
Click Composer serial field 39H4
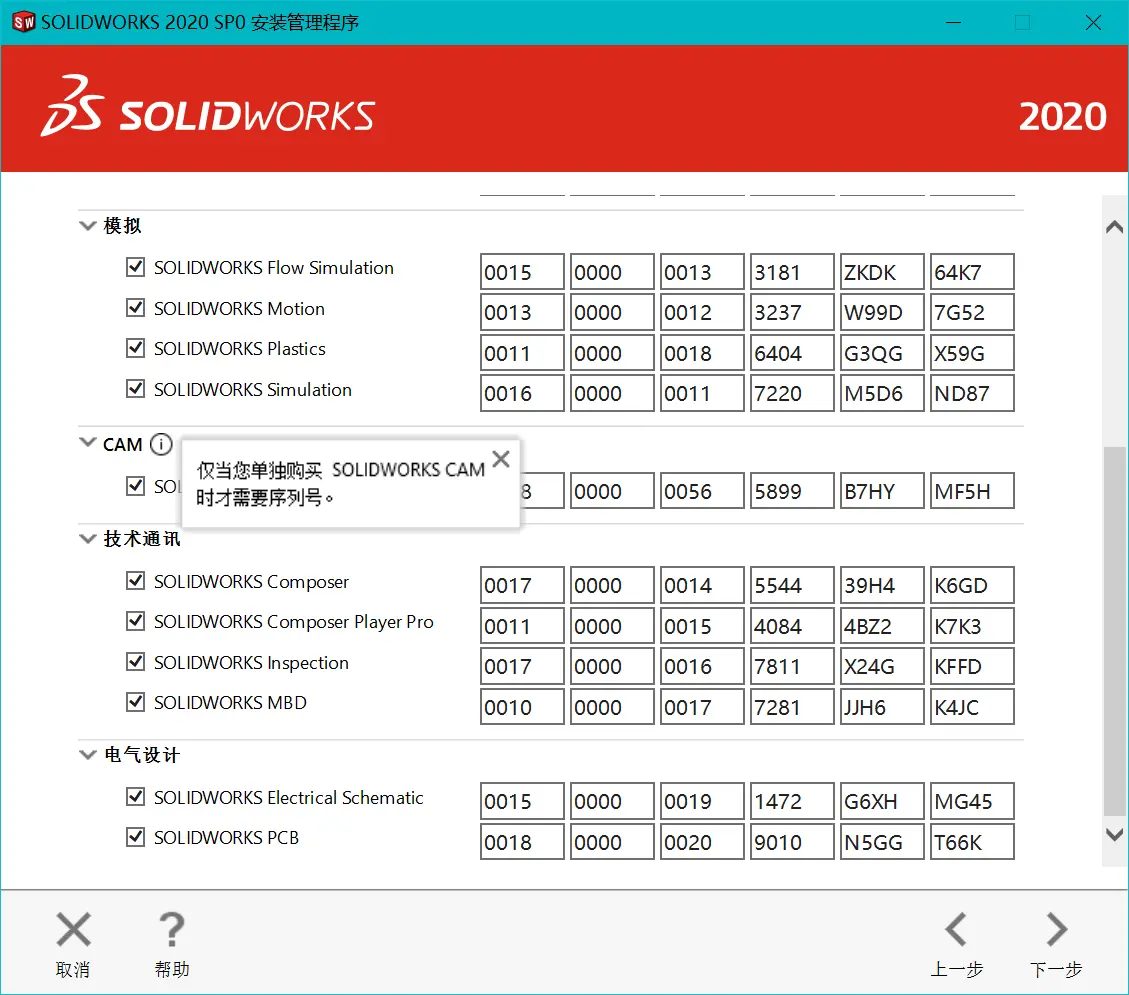(882, 585)
